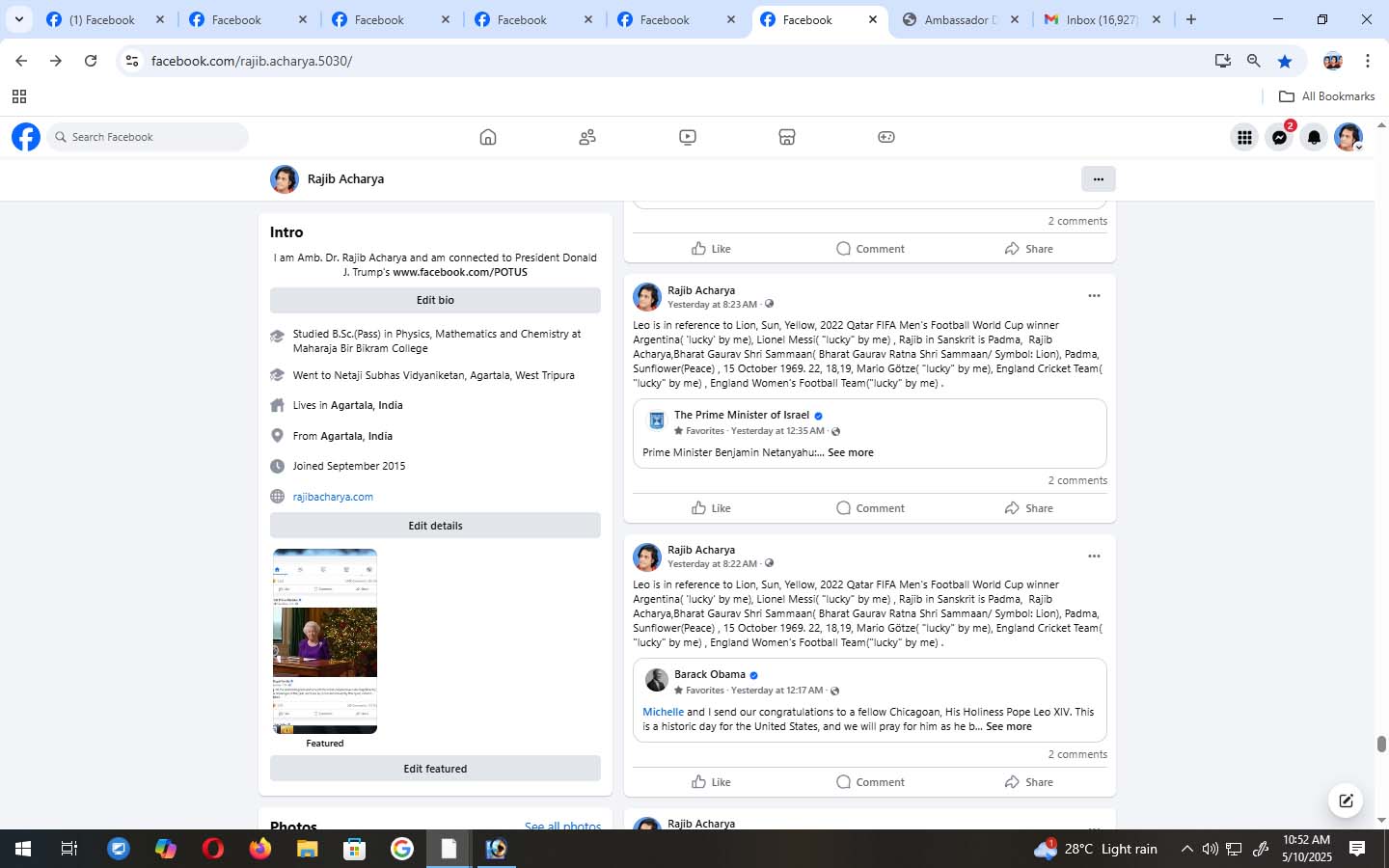The image size is (1389, 868).
Task: Open Chrome profile avatar
Action: click(1333, 61)
